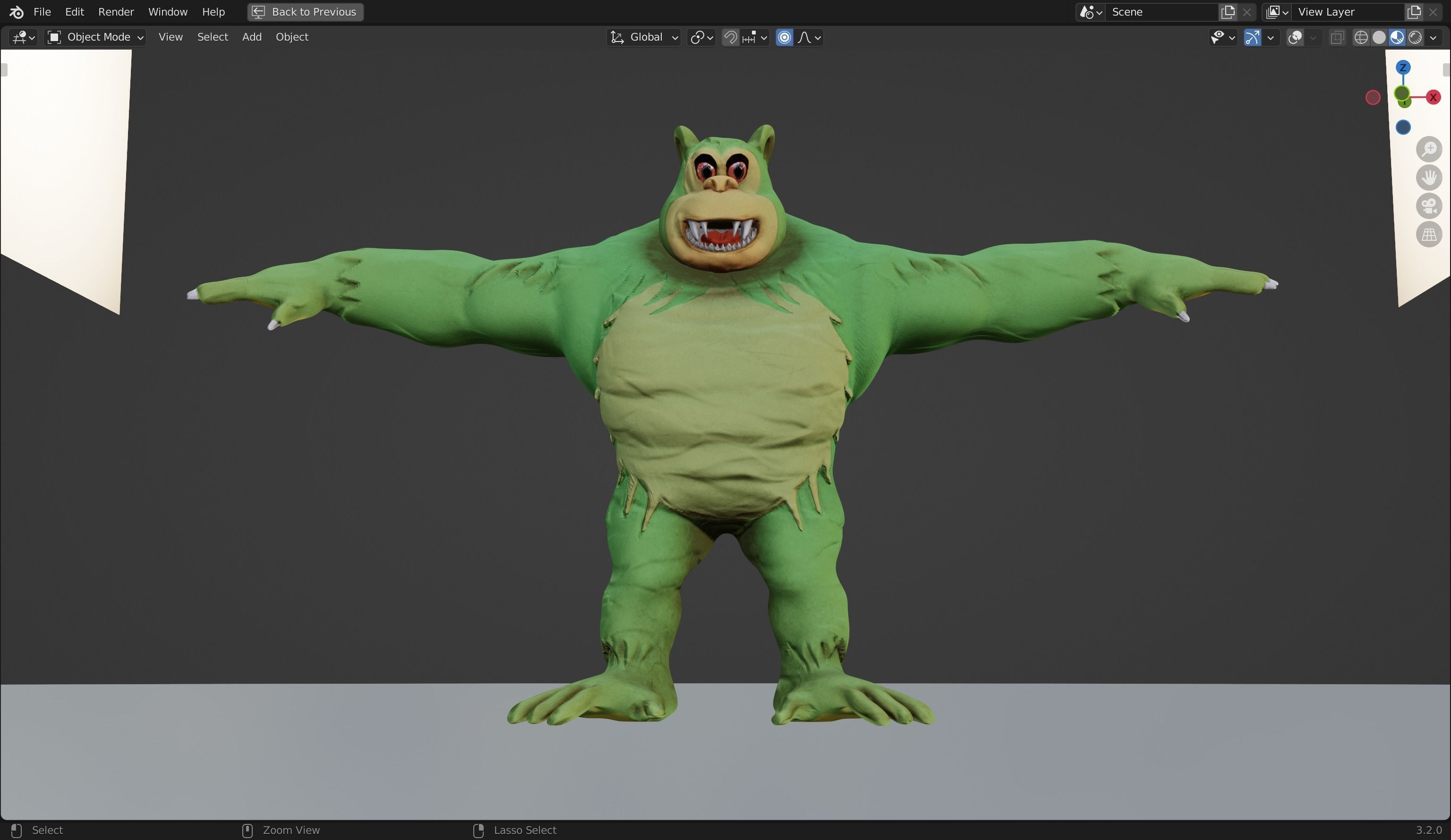Open the Window menu

168,11
